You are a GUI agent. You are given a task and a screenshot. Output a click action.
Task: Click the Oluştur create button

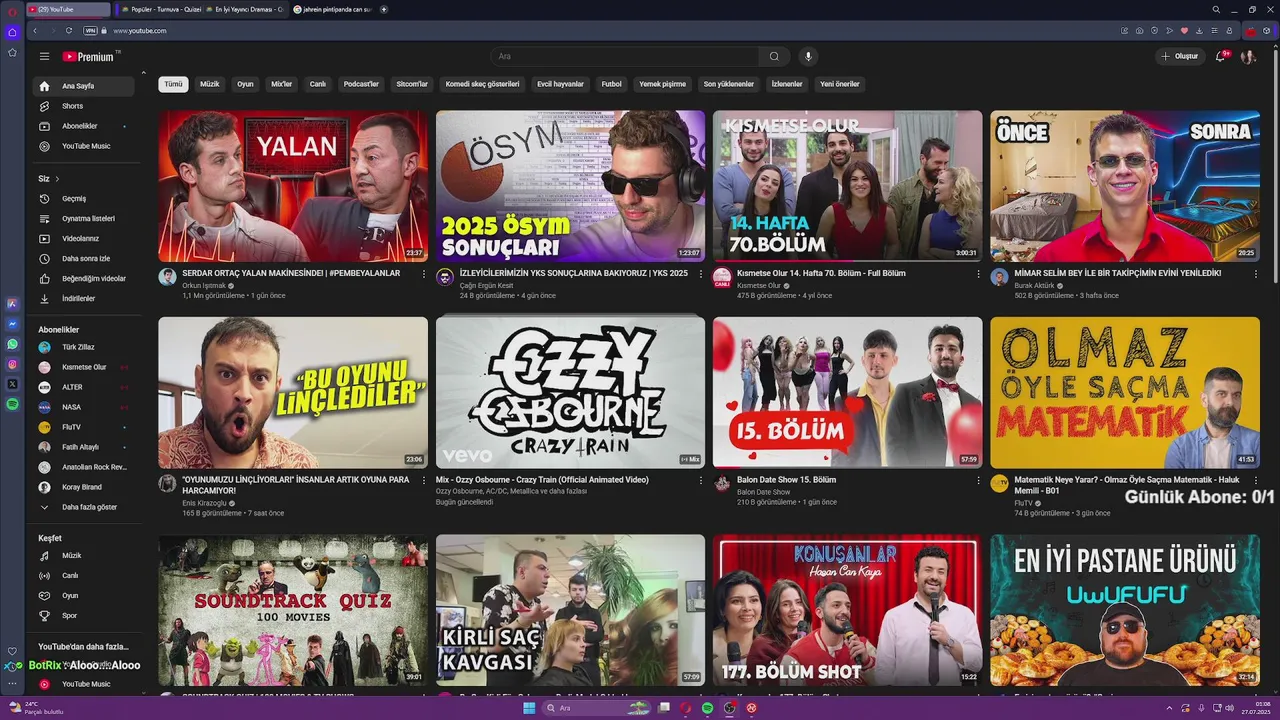[1180, 56]
